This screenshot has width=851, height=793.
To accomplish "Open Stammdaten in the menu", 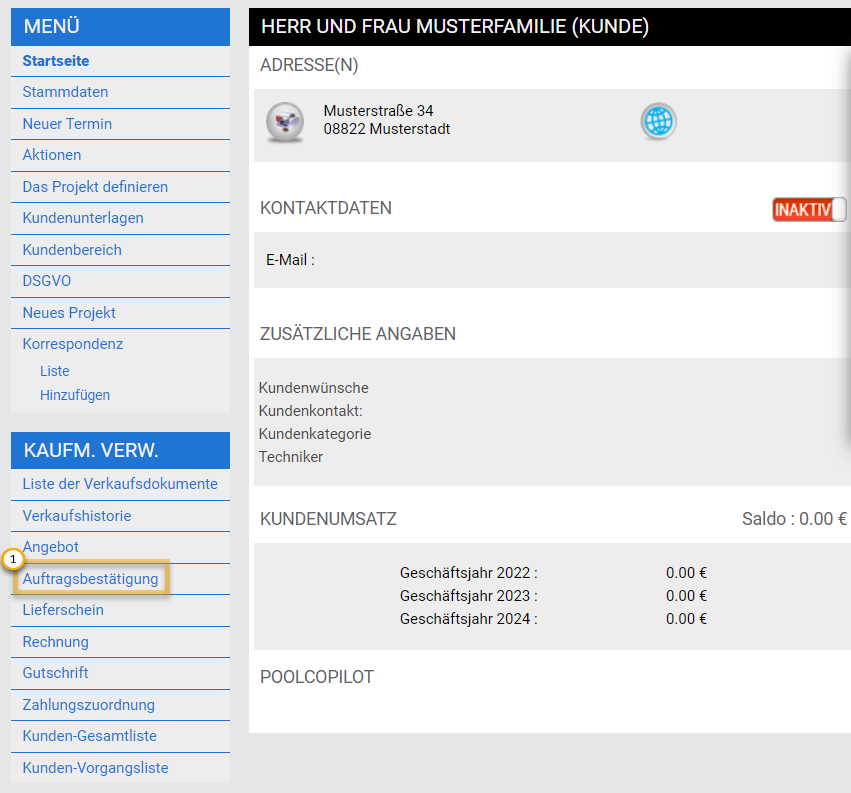I will (65, 92).
